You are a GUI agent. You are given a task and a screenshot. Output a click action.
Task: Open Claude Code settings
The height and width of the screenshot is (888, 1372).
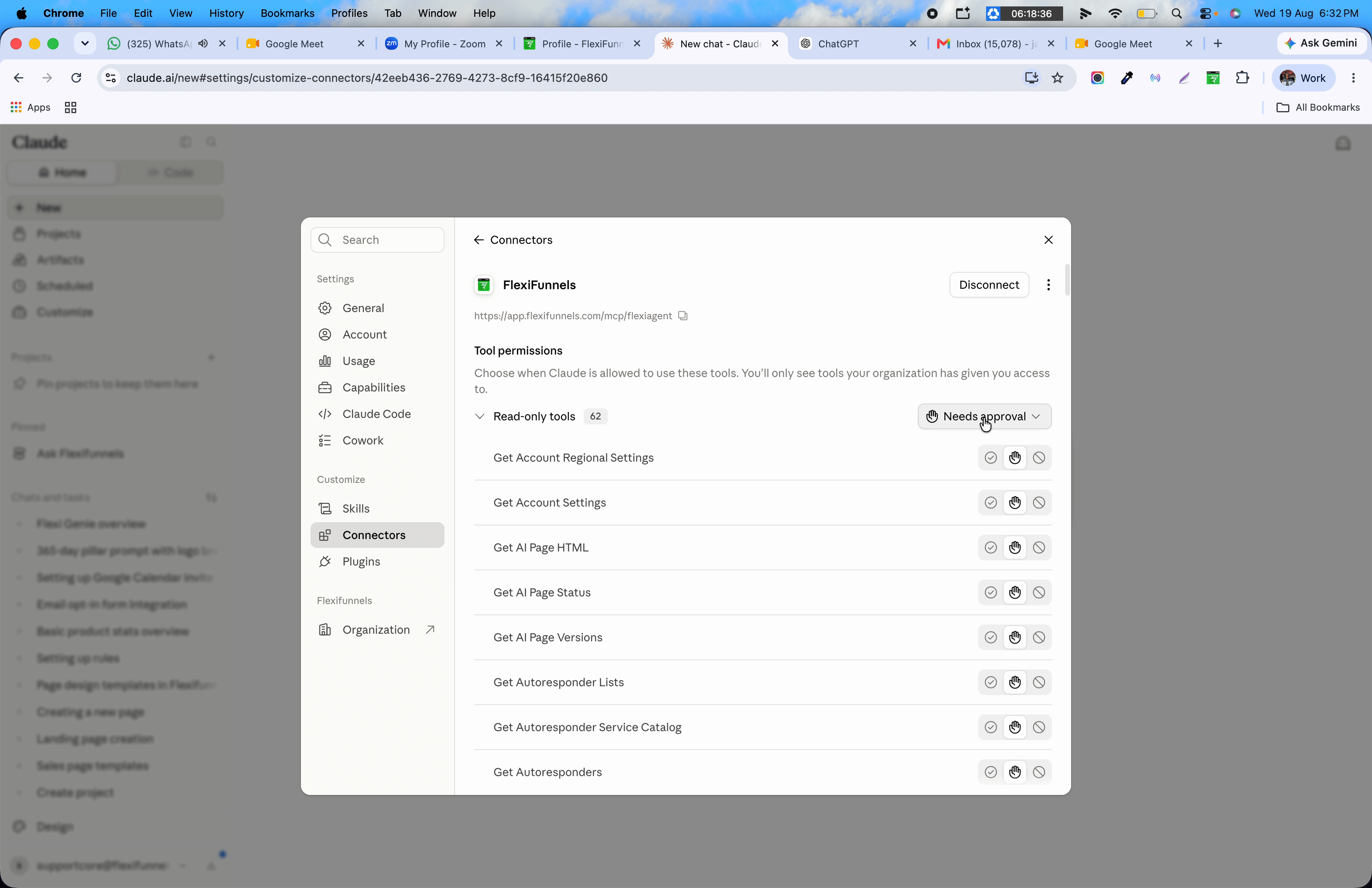pyautogui.click(x=377, y=414)
